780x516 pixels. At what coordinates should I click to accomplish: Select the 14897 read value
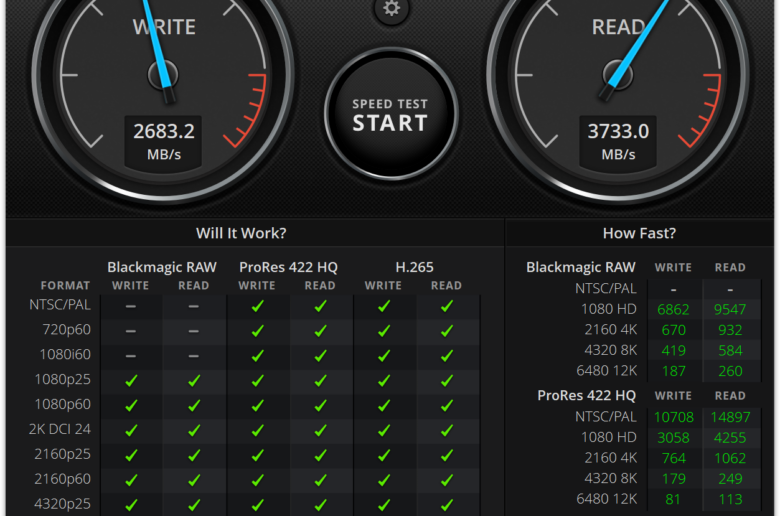point(730,417)
